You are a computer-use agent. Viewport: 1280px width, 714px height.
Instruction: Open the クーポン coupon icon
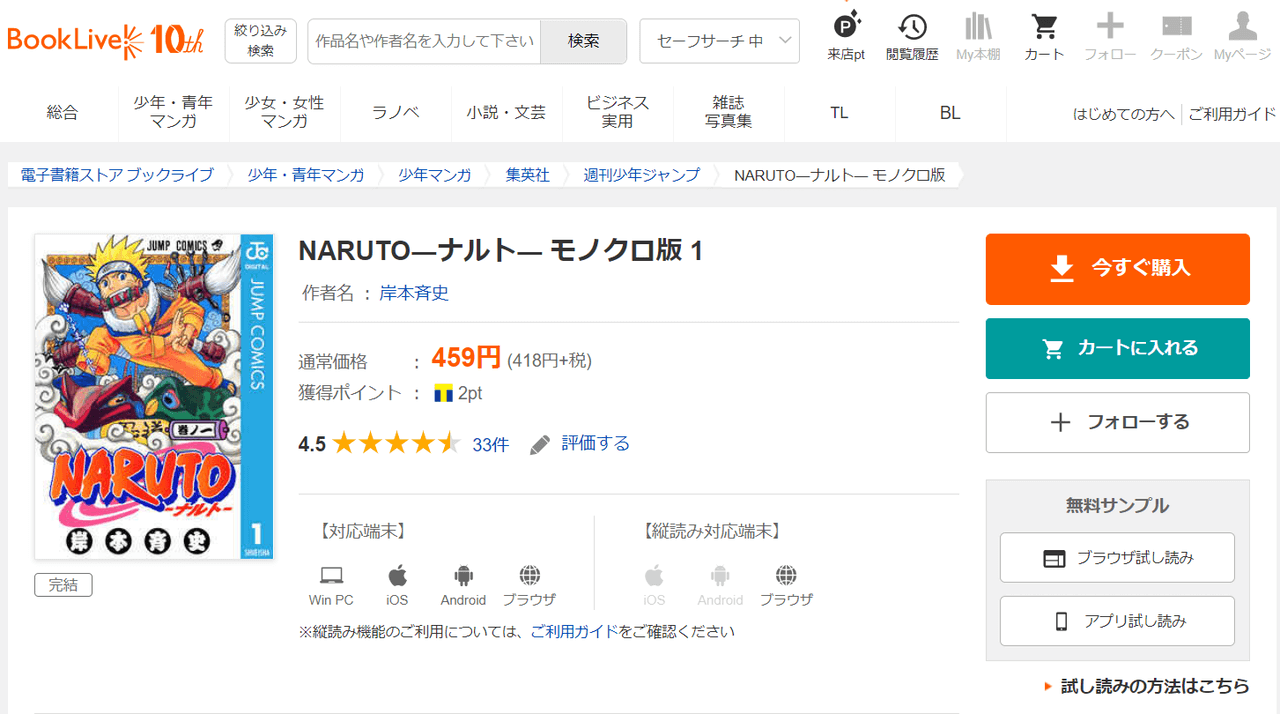1176,37
